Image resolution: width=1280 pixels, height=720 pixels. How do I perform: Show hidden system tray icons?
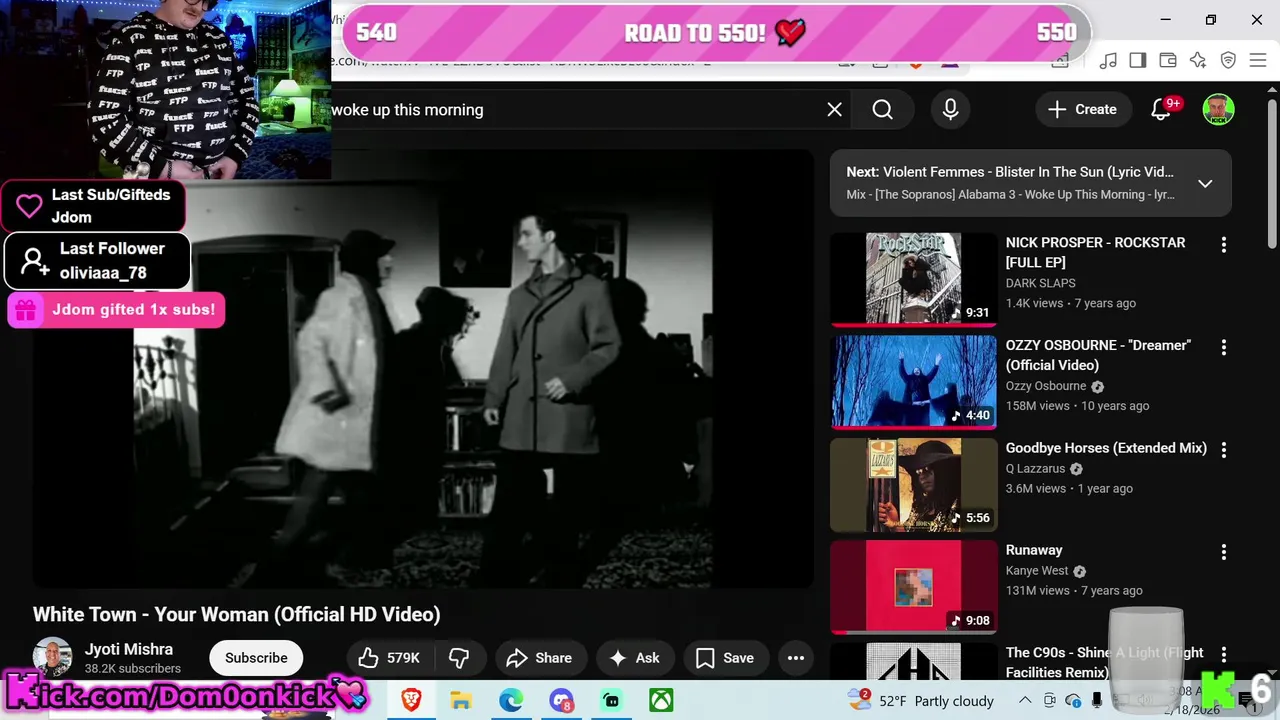(x=1025, y=700)
